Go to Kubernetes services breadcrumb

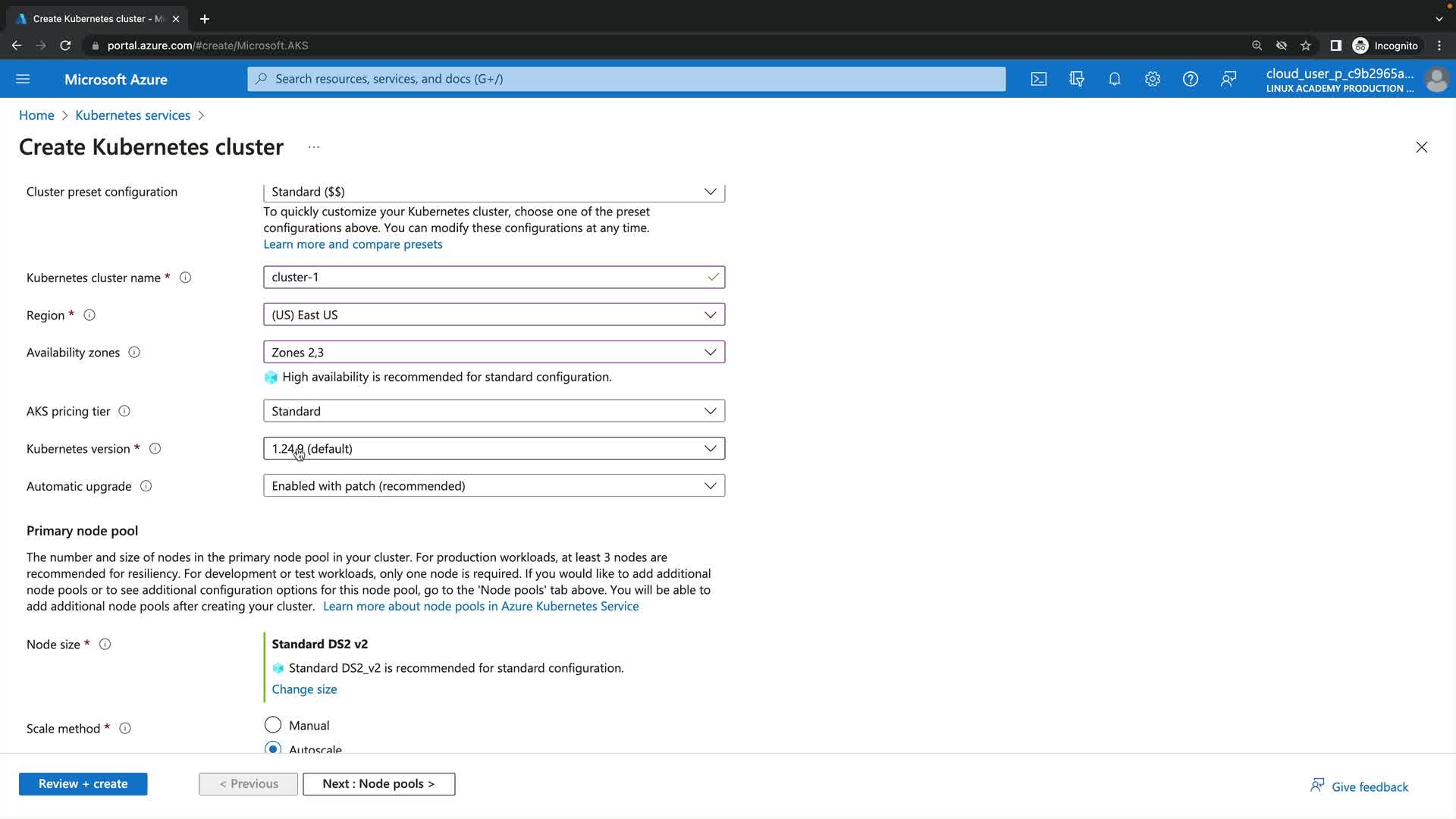point(133,115)
